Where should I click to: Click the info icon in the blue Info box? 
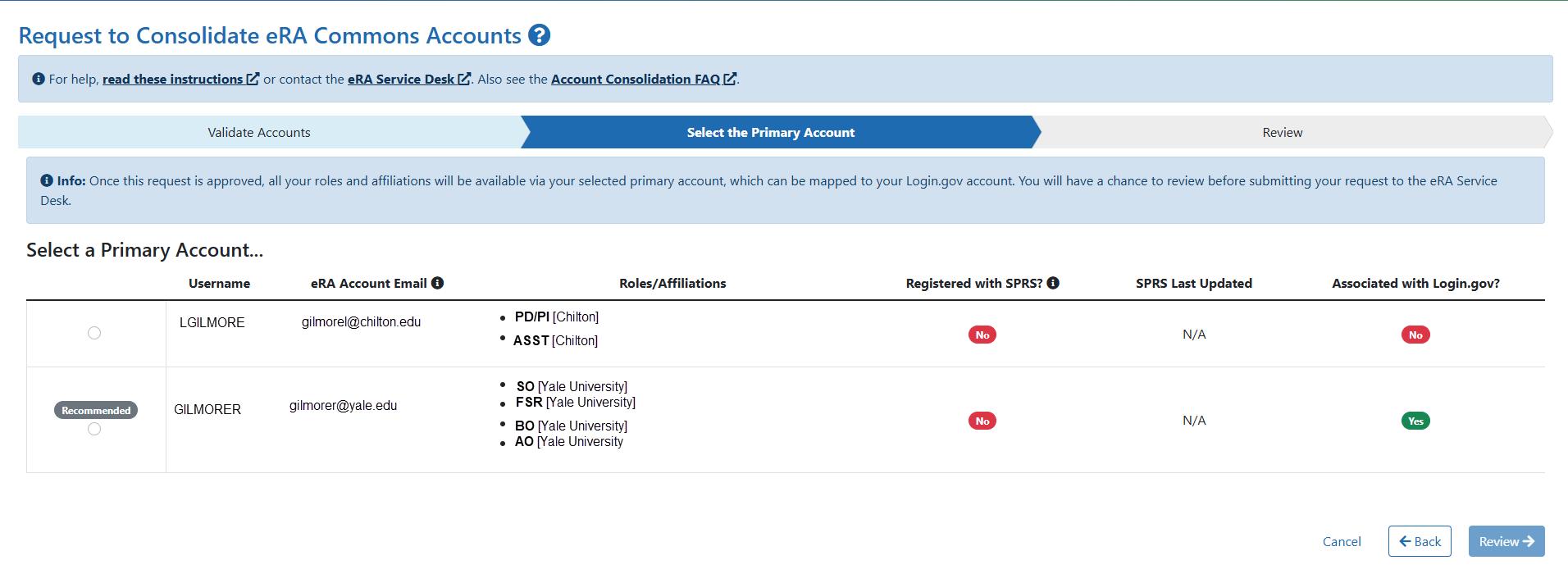click(46, 180)
